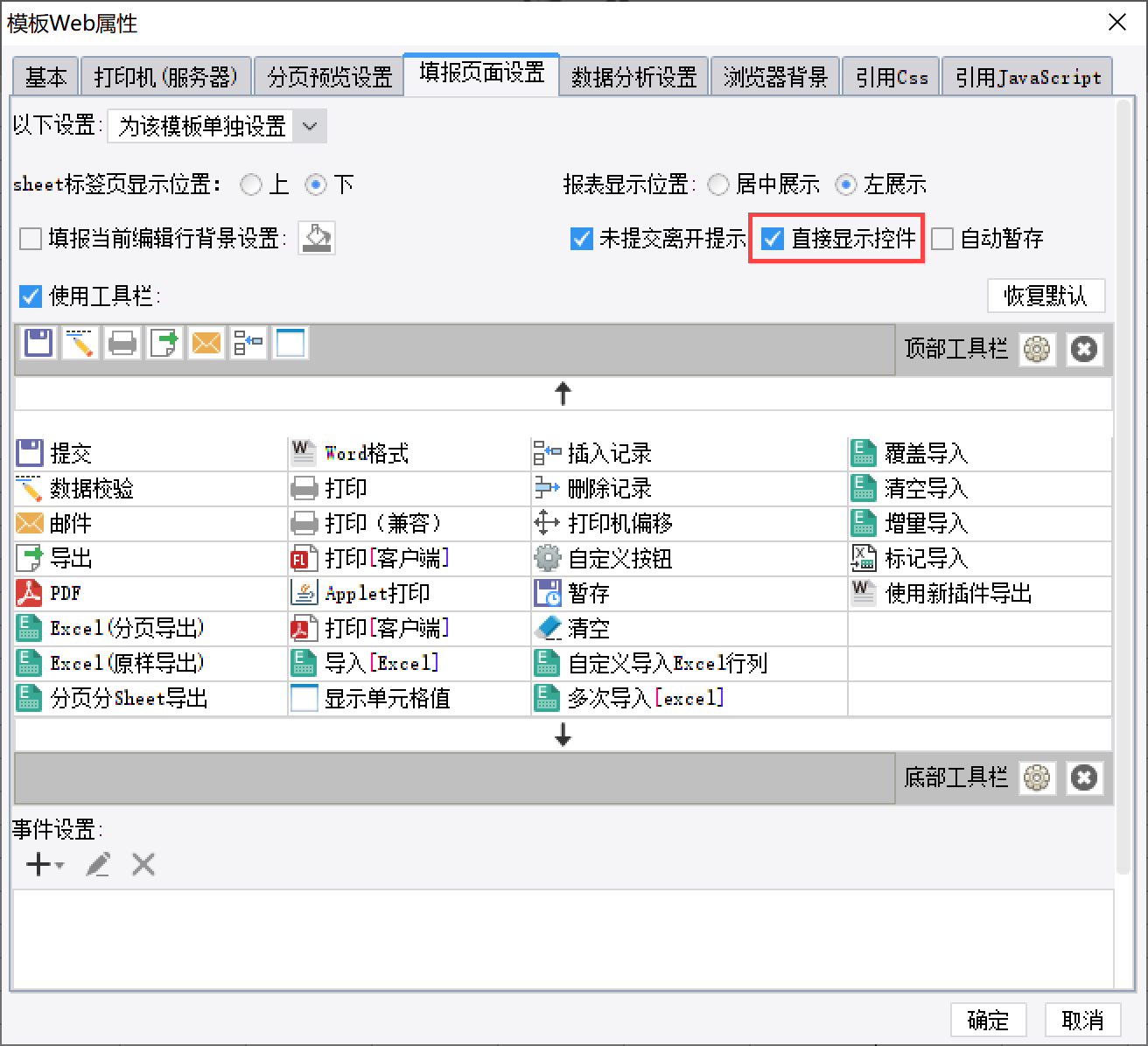Switch to the 数据分析设置 tab
The image size is (1148, 1046).
tap(633, 77)
